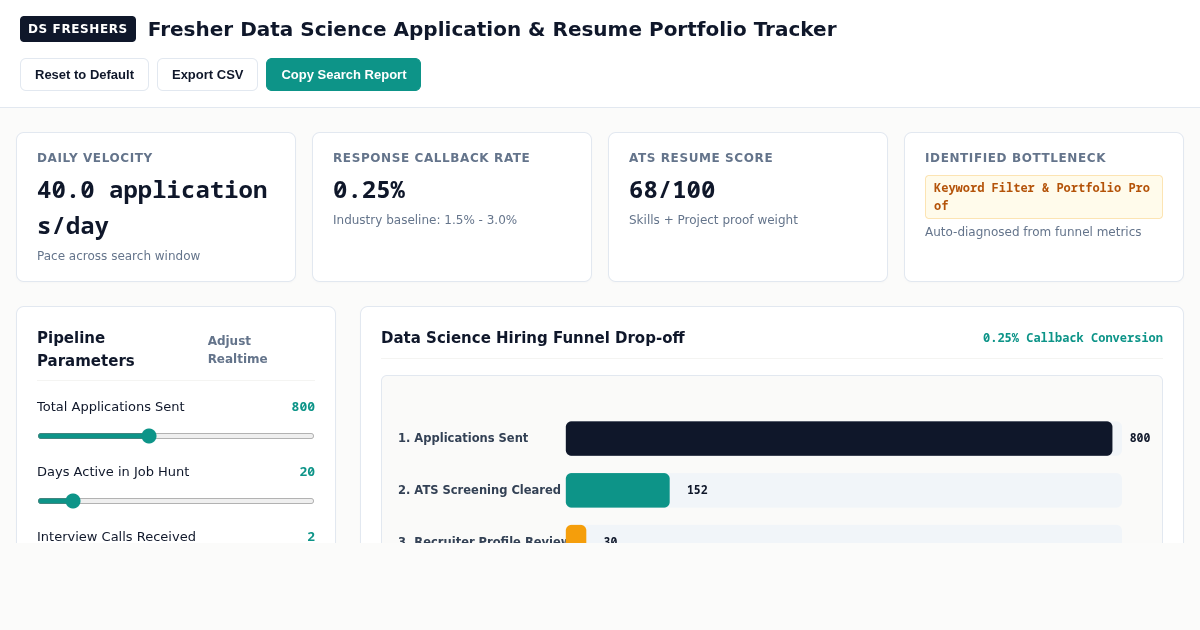Select the Daily Velocity value 40.0 applications/day

(152, 208)
